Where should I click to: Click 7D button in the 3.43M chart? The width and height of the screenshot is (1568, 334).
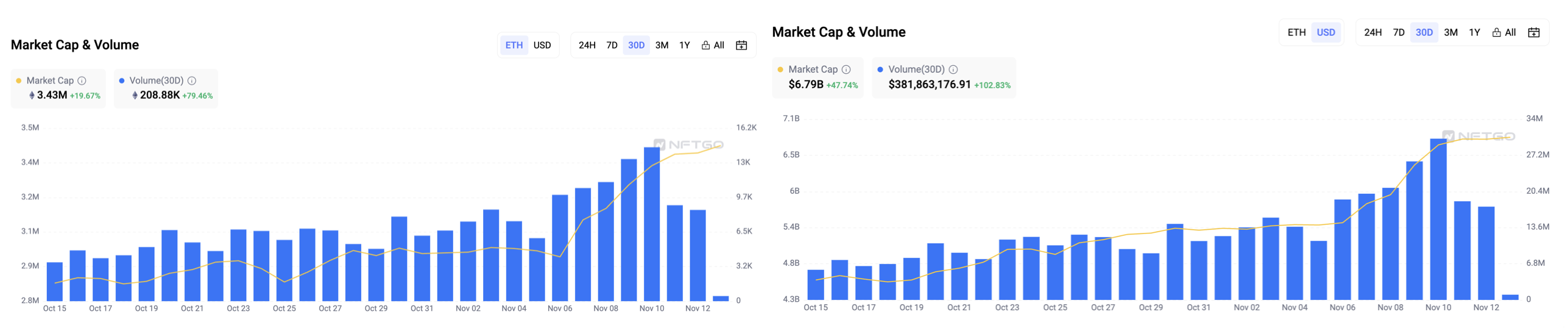tap(612, 45)
